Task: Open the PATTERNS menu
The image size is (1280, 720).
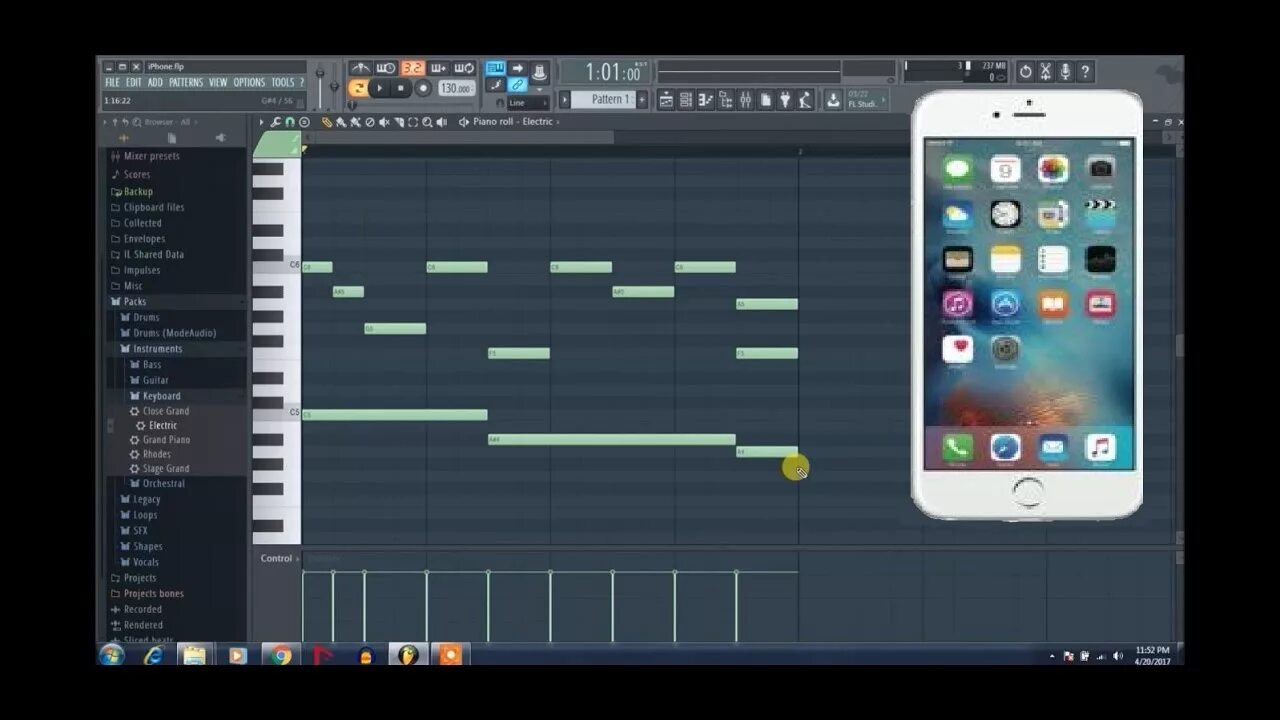Action: 186,83
